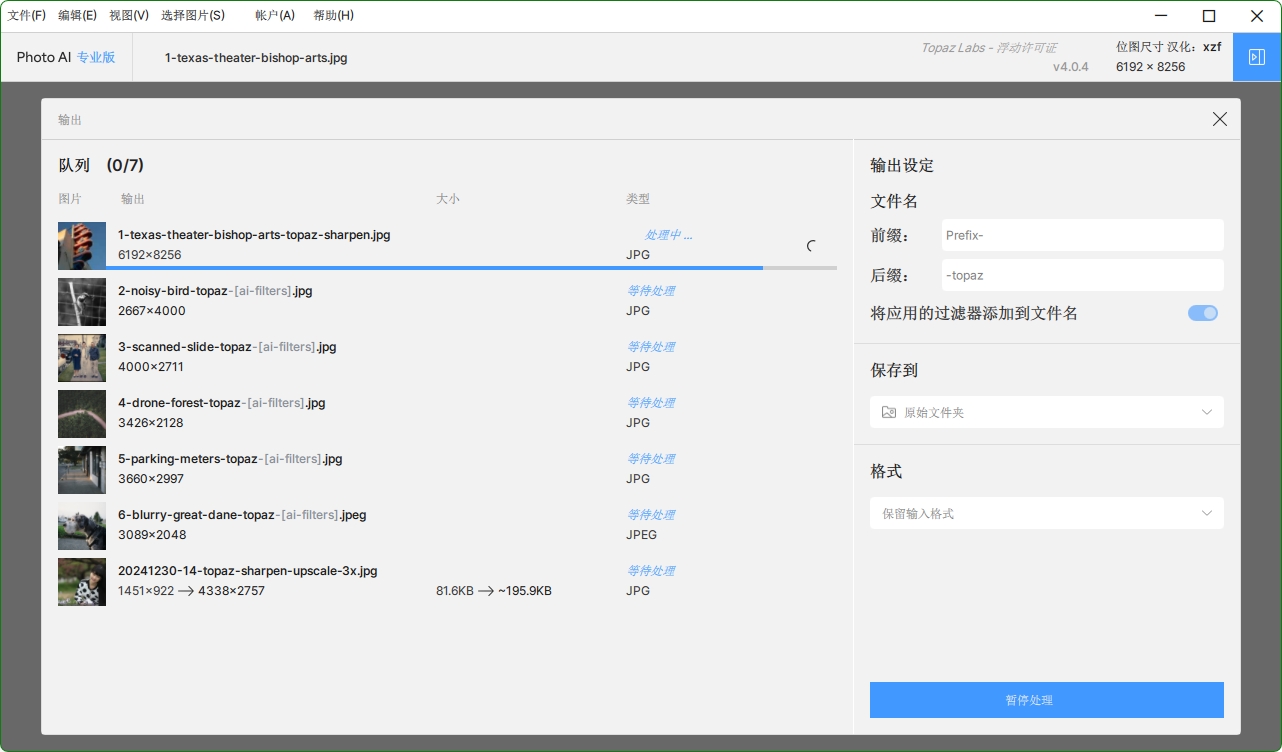Image resolution: width=1282 pixels, height=752 pixels.
Task: Select the blurry-great-dane thumbnail
Action: (82, 525)
